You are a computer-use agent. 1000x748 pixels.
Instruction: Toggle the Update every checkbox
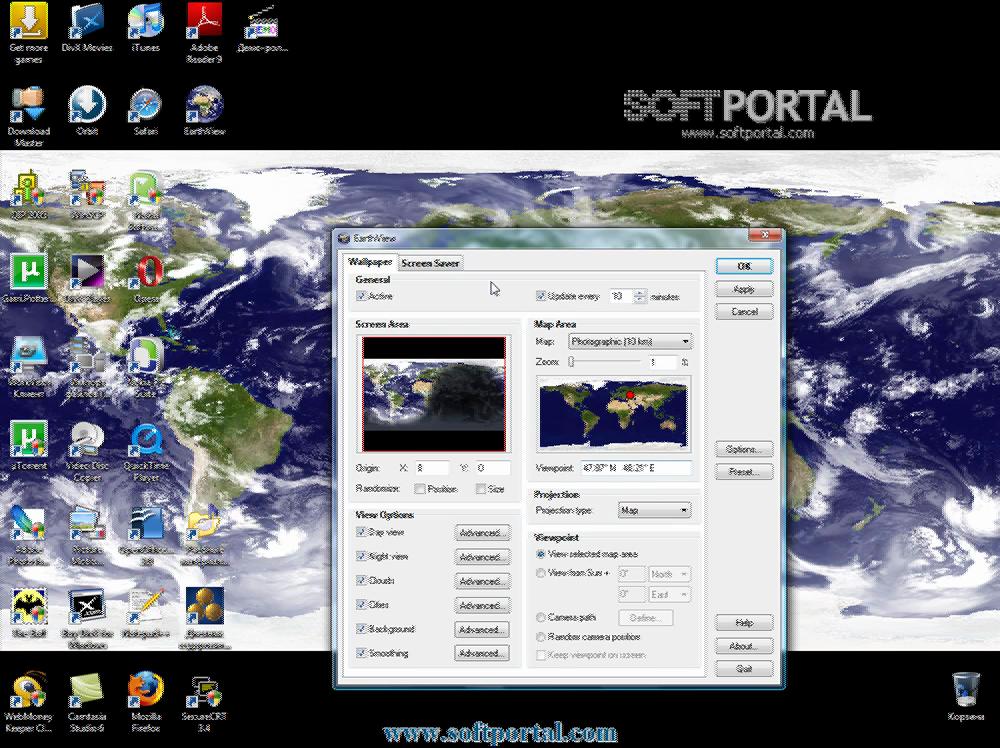540,296
